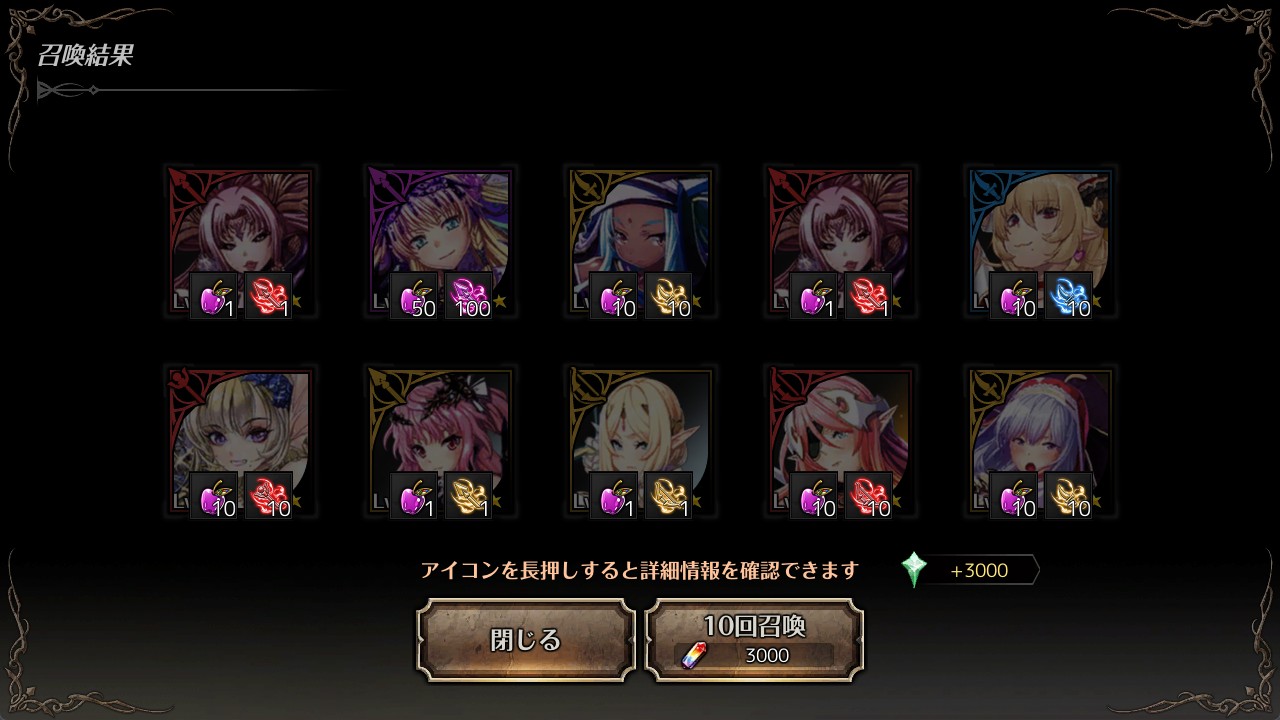Click gold ribbon icon on dark-skinned character
This screenshot has width=1280, height=720.
668,296
